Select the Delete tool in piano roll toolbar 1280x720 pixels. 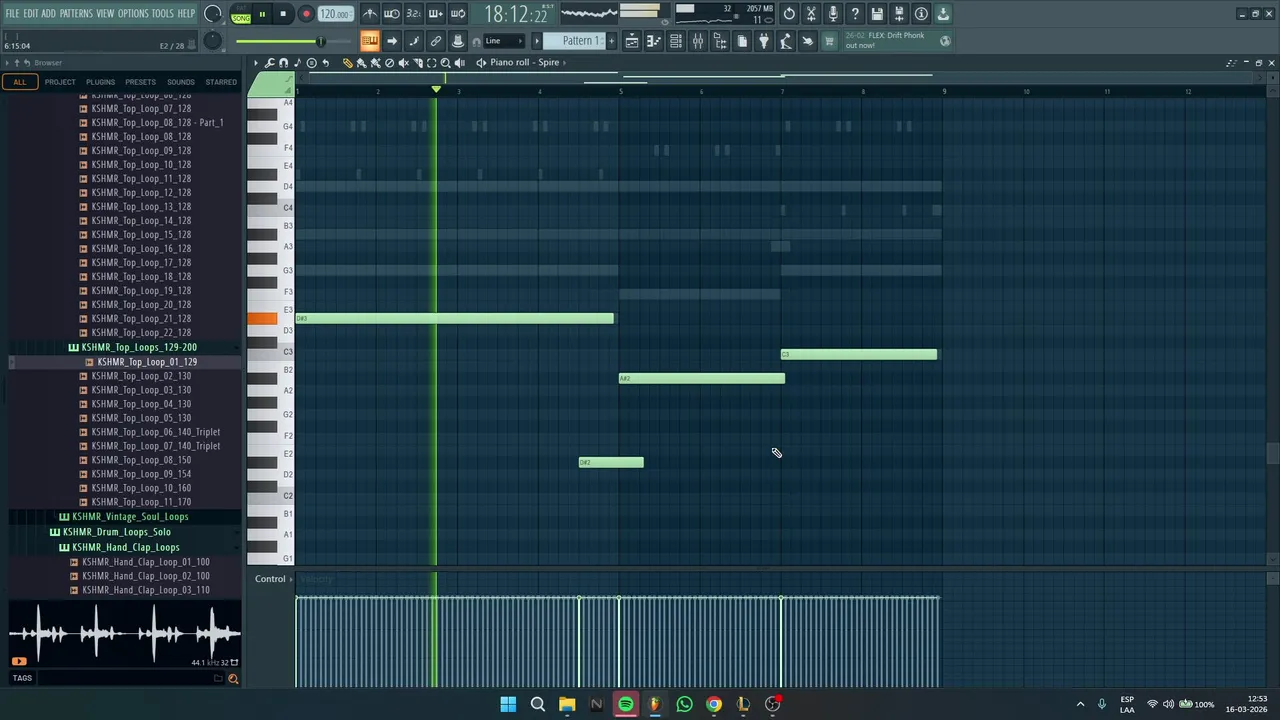(390, 62)
